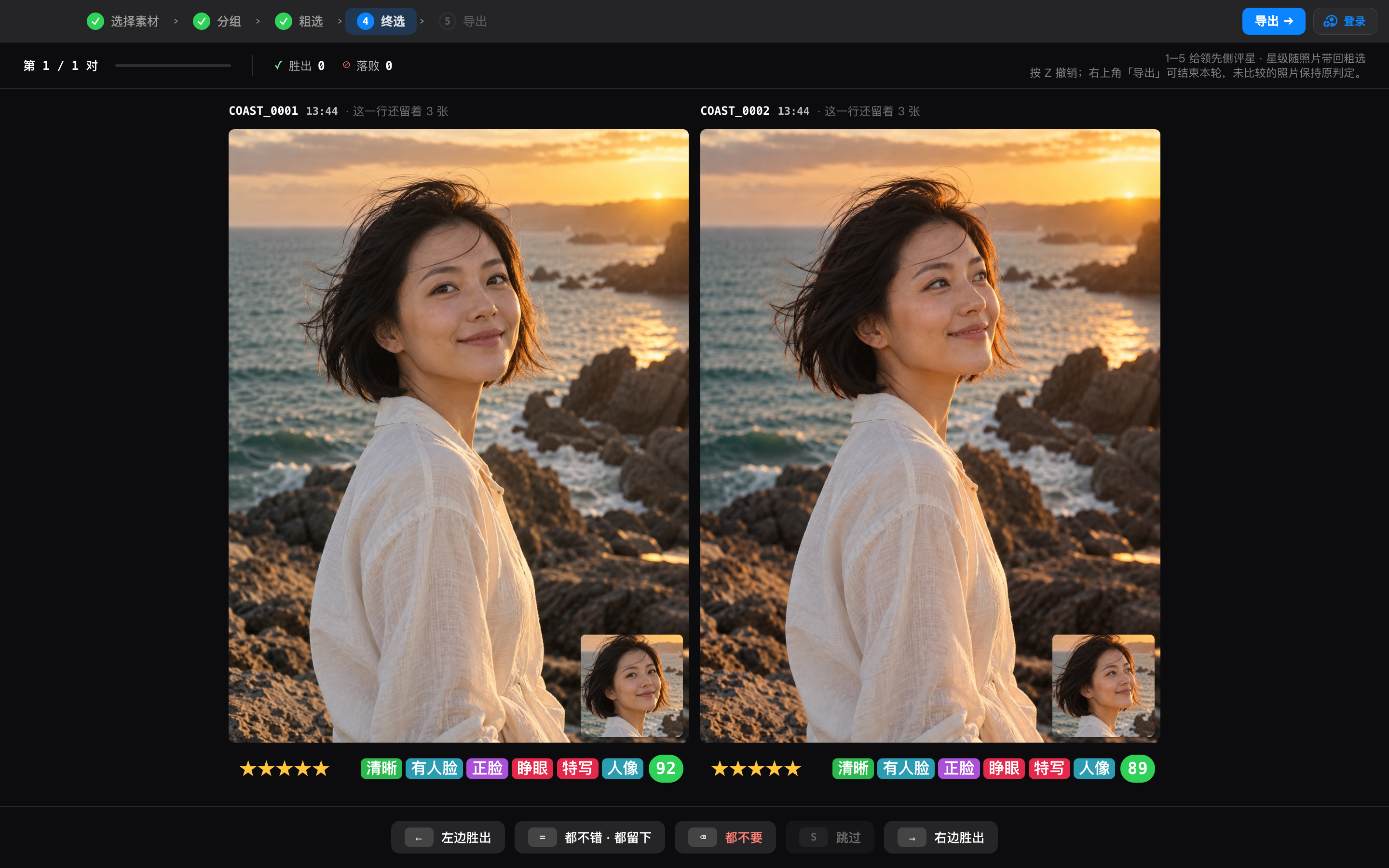Click the green checkmark next to 分组

point(202,21)
